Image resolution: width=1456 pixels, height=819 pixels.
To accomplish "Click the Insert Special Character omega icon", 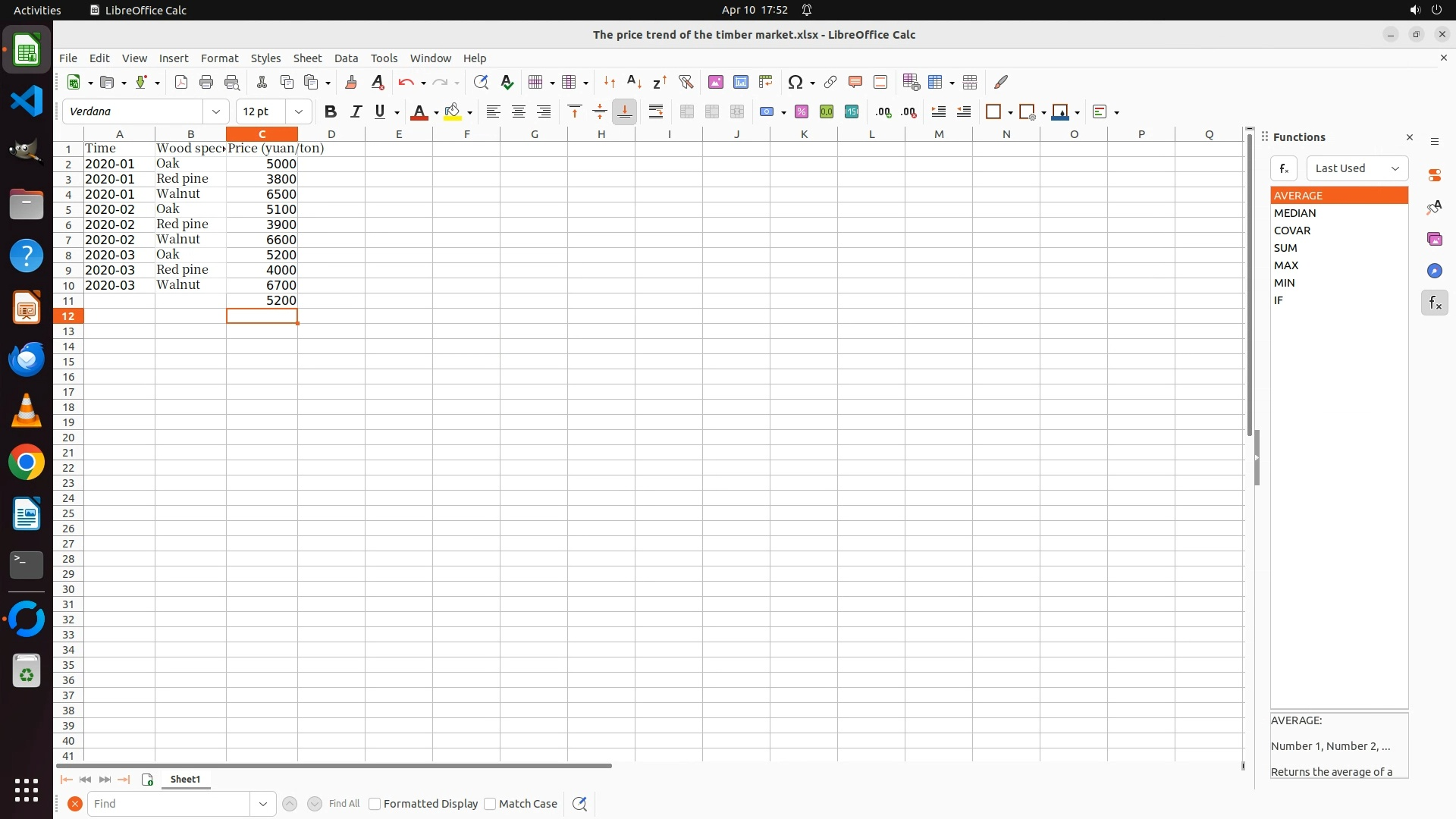I will click(795, 82).
